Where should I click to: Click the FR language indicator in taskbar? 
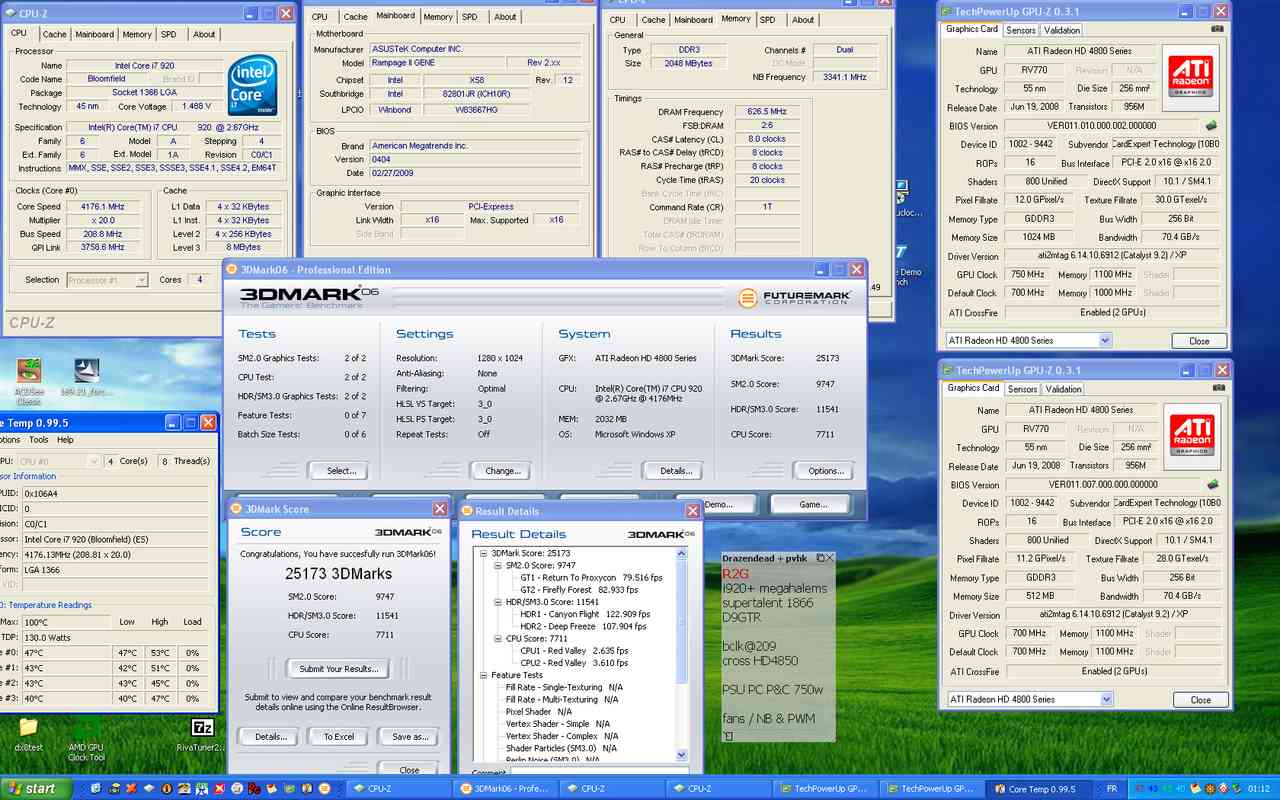[x=1112, y=789]
